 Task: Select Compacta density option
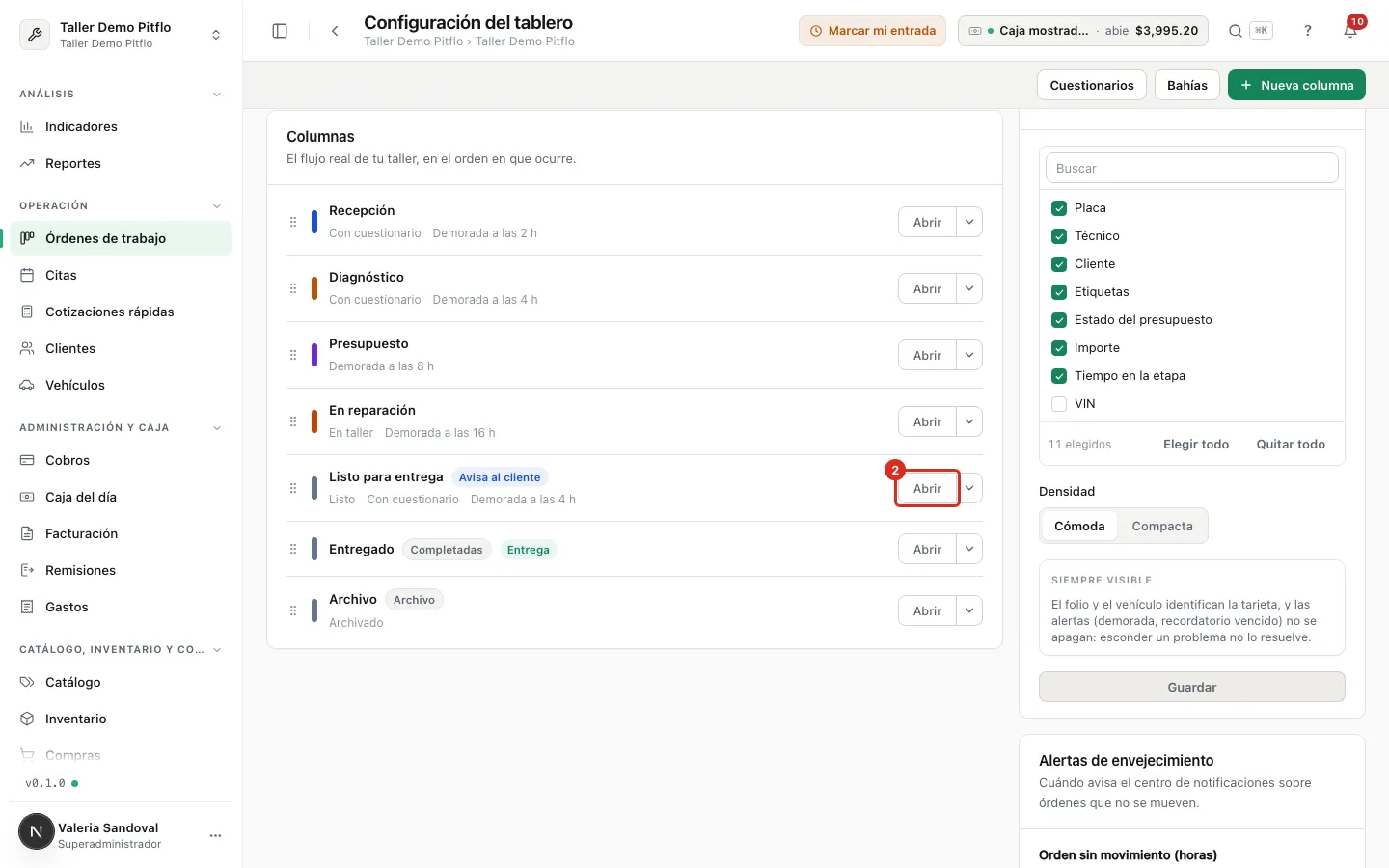(1162, 526)
